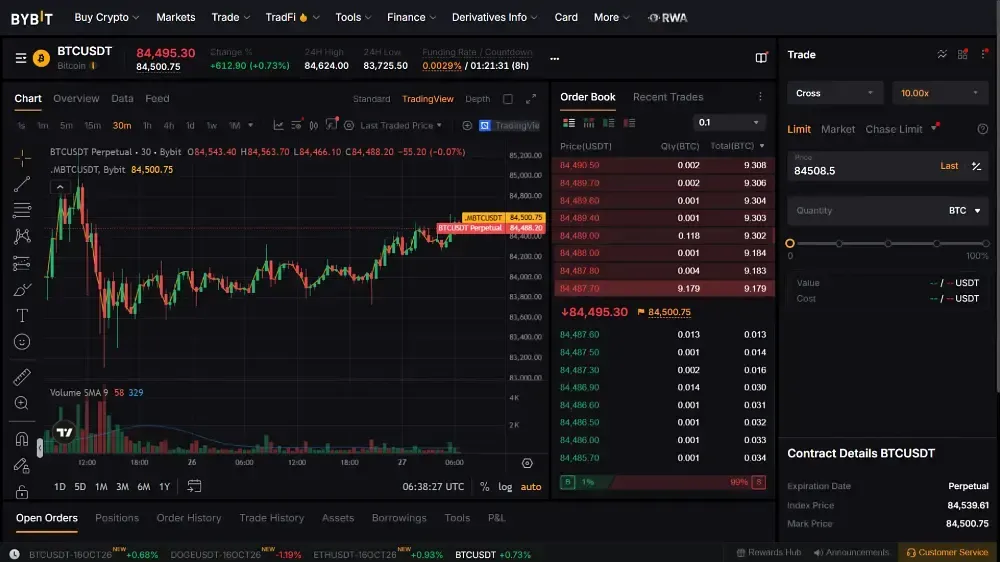The image size is (1000, 562).
Task: Open the 10.00x leverage dropdown
Action: click(940, 93)
